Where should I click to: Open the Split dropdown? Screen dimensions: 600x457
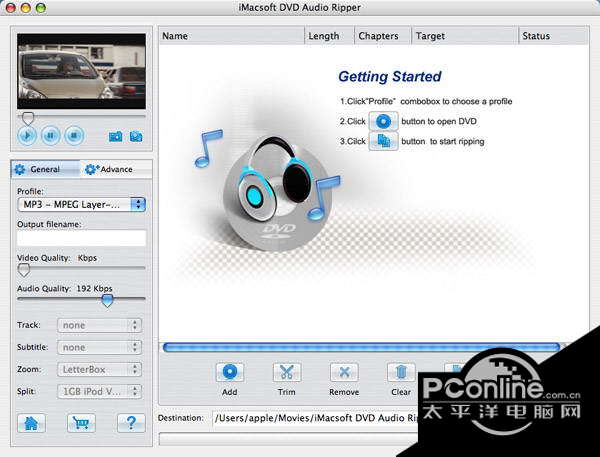tap(99, 392)
